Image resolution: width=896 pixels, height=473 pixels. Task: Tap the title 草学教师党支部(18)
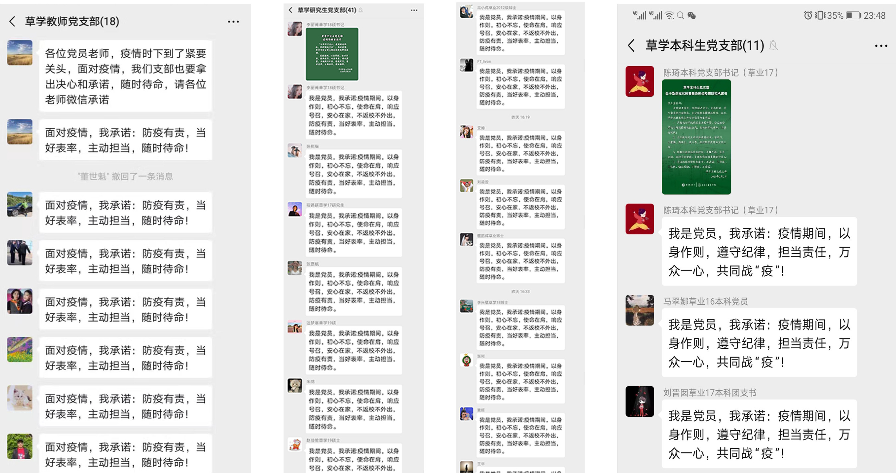(x=72, y=22)
